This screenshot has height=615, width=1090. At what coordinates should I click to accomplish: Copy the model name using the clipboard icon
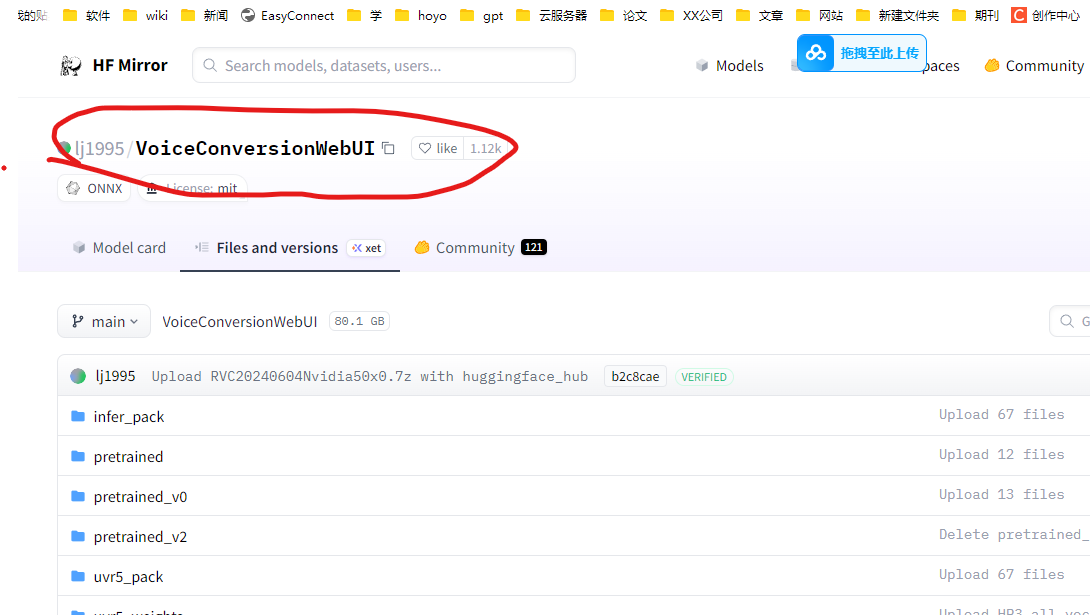pyautogui.click(x=388, y=147)
